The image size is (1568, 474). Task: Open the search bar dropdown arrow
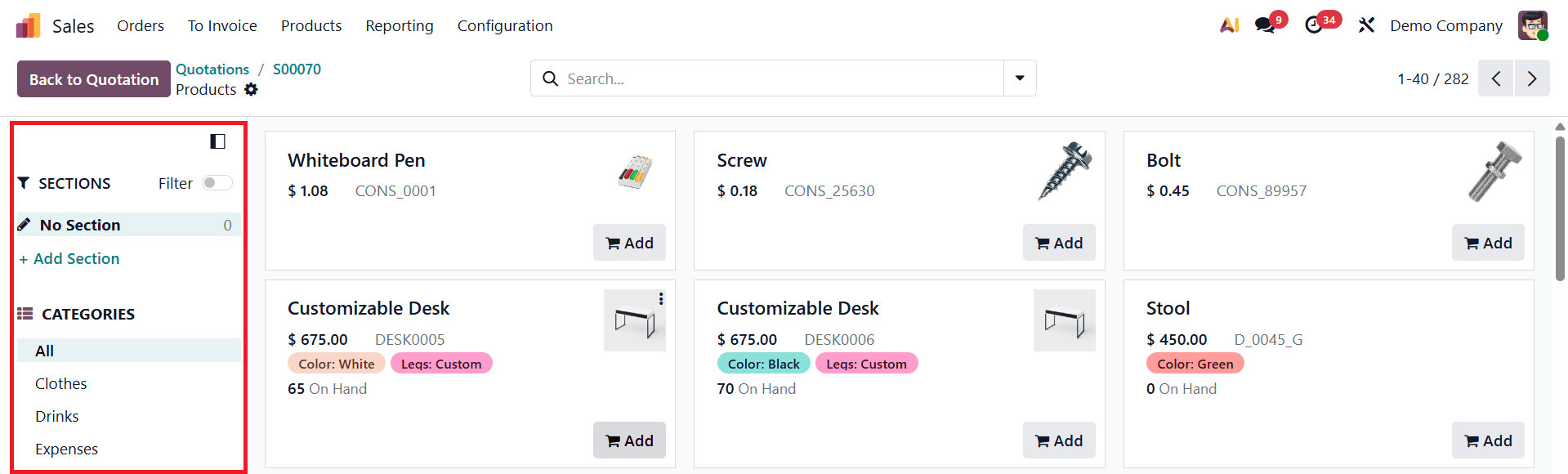click(x=1019, y=78)
